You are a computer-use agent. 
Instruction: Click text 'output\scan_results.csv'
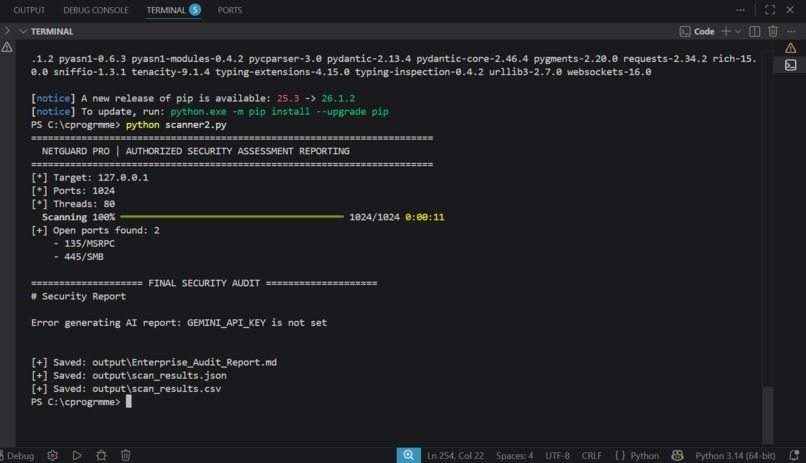pos(157,389)
